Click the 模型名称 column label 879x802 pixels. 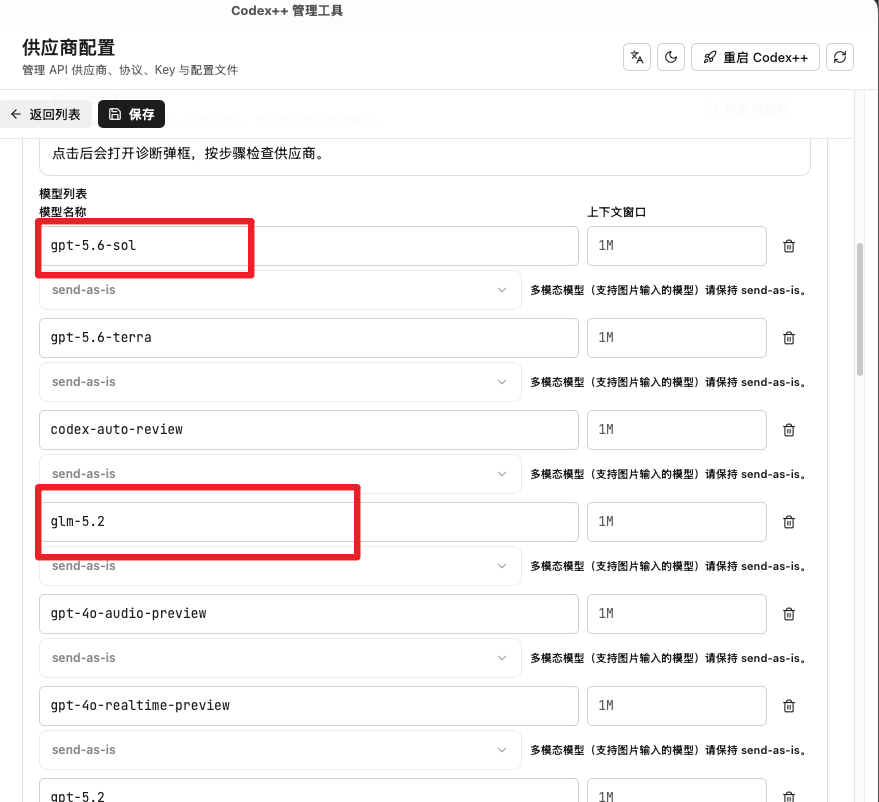[63, 212]
